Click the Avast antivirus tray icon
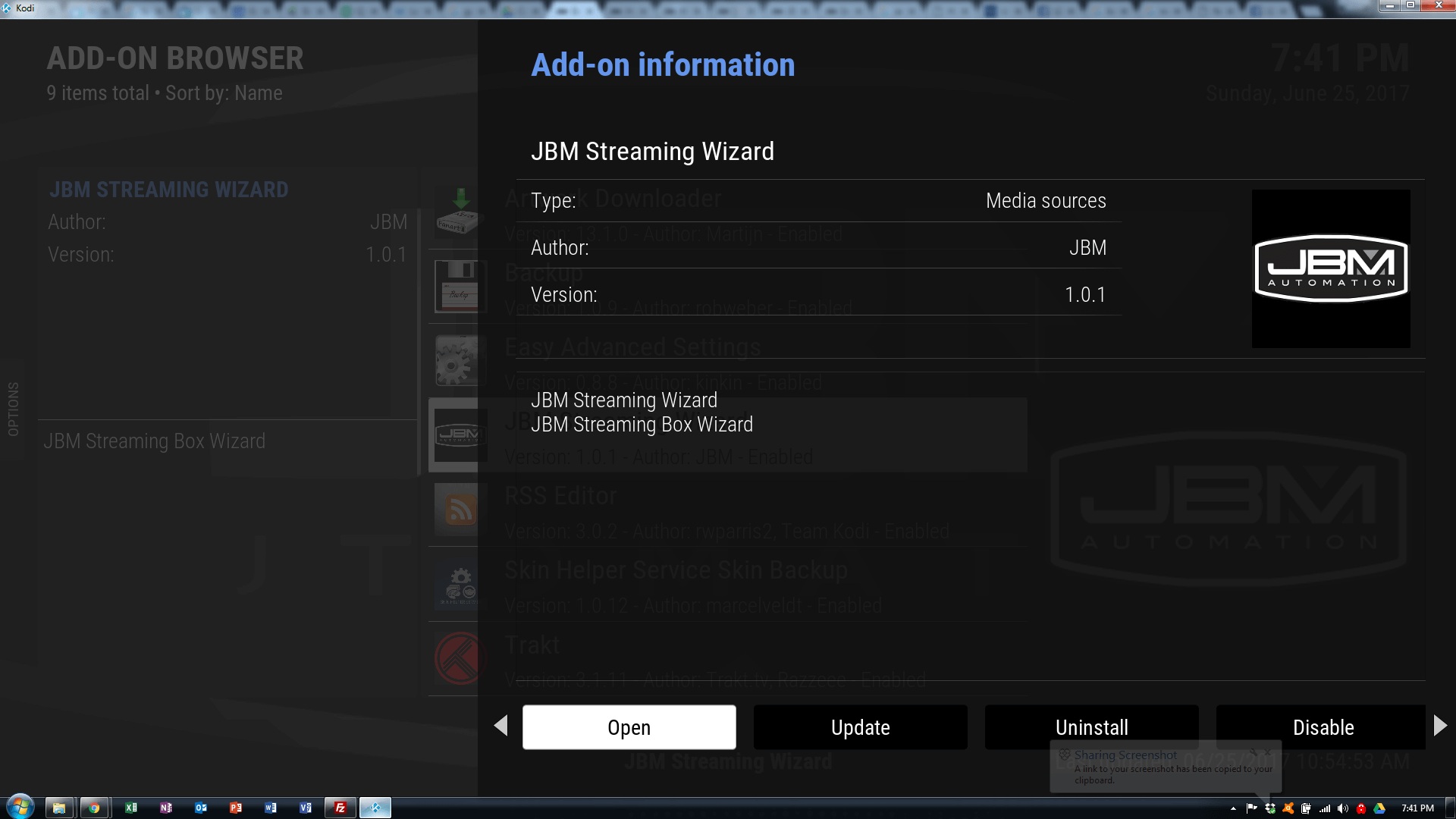1456x819 pixels. coord(1288,808)
